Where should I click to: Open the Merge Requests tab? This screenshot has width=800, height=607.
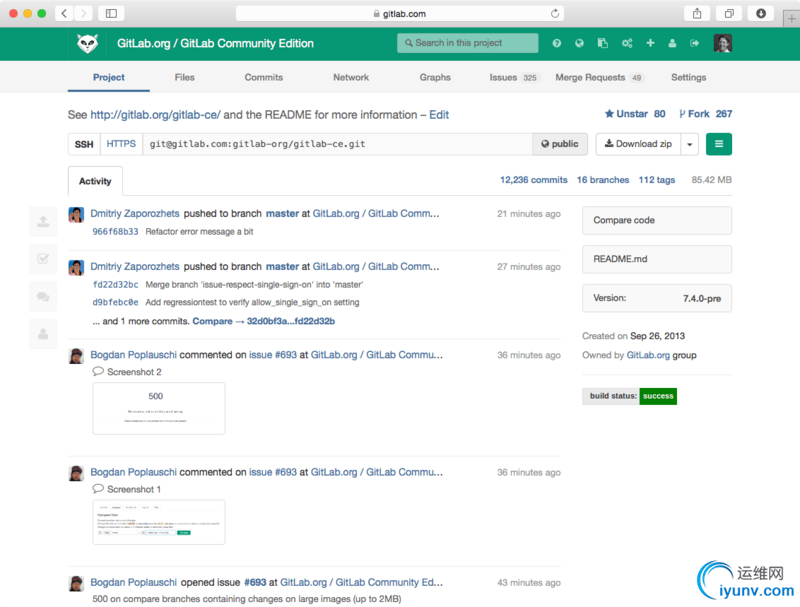tap(599, 78)
